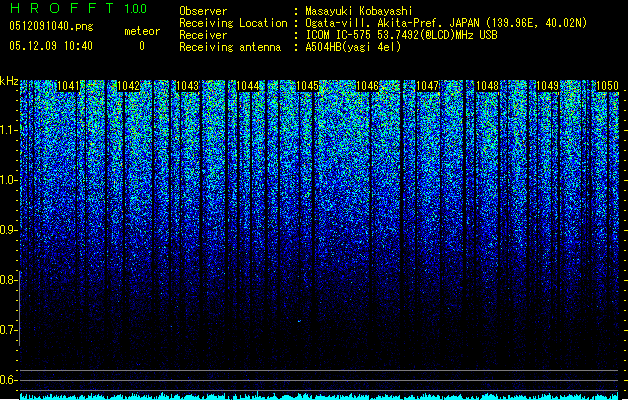629x400 pixels.
Task: Click the 1043 time marker
Action: (x=188, y=86)
